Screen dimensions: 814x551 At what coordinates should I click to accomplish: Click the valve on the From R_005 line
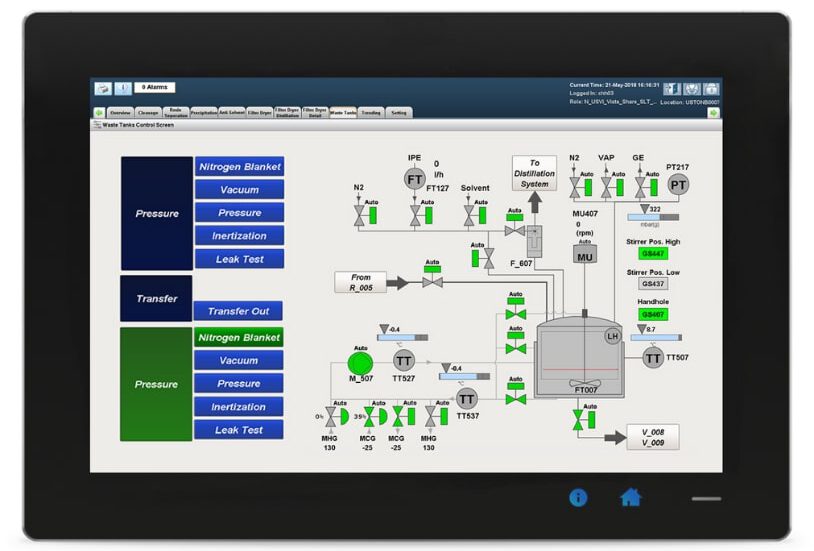tap(432, 283)
